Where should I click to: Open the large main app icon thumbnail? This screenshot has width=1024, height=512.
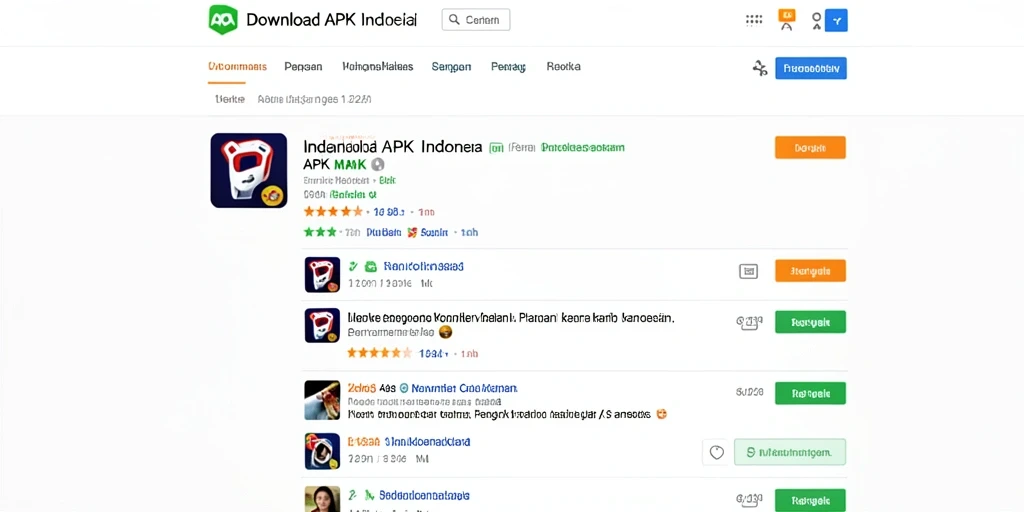point(249,170)
